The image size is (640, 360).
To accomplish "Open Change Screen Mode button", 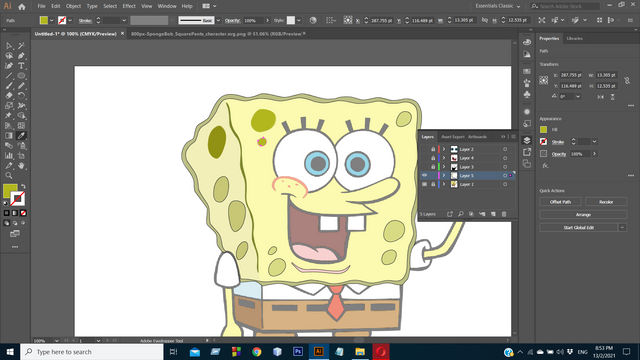I will click(x=15, y=233).
